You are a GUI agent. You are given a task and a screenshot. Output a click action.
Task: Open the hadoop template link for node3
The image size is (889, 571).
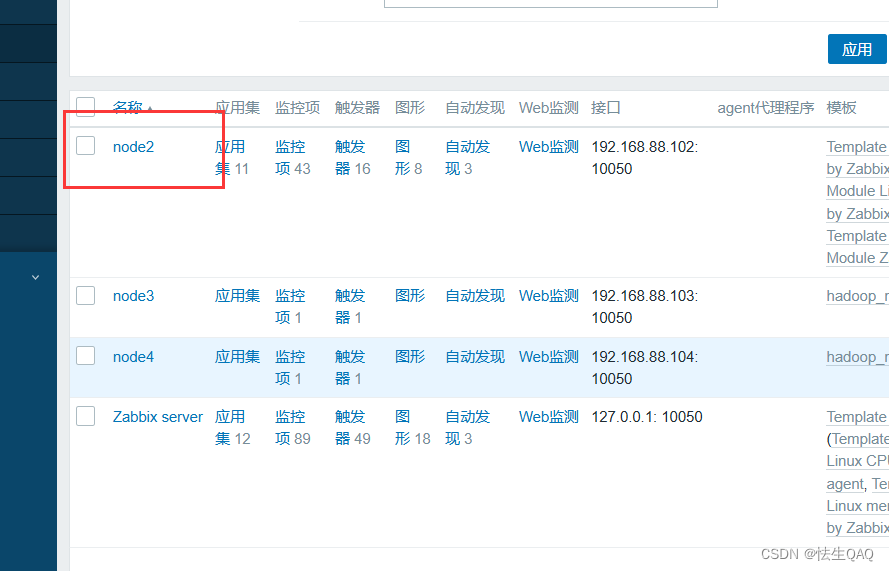857,296
